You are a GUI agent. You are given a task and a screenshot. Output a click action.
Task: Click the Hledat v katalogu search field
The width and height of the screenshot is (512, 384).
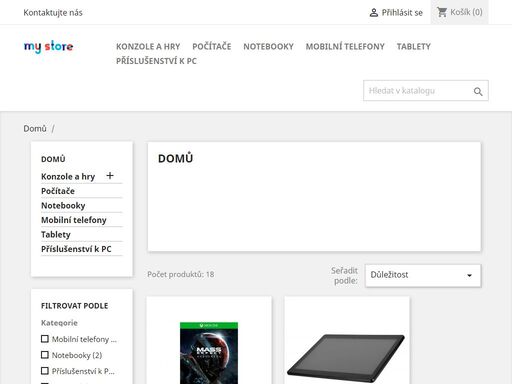point(418,91)
